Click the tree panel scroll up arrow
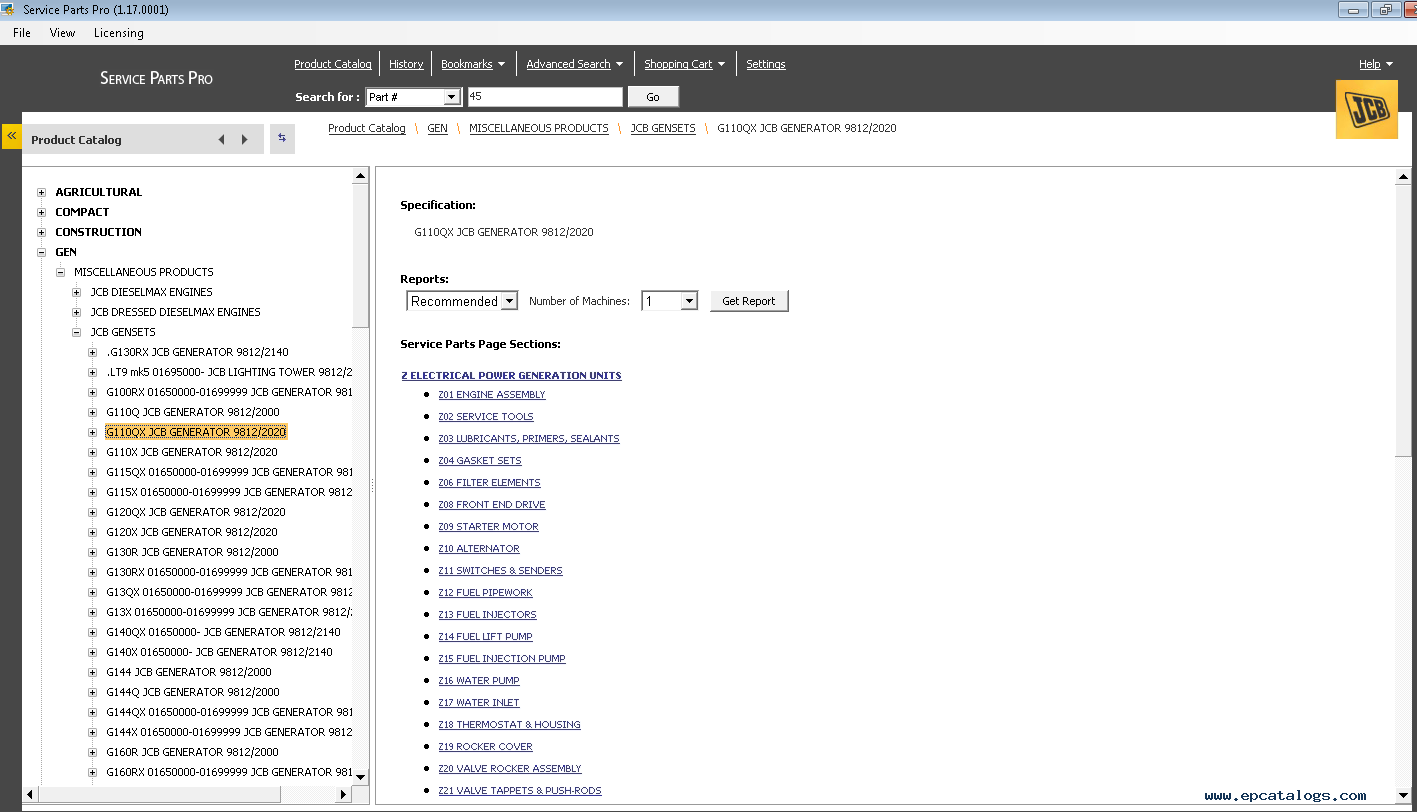 (361, 176)
